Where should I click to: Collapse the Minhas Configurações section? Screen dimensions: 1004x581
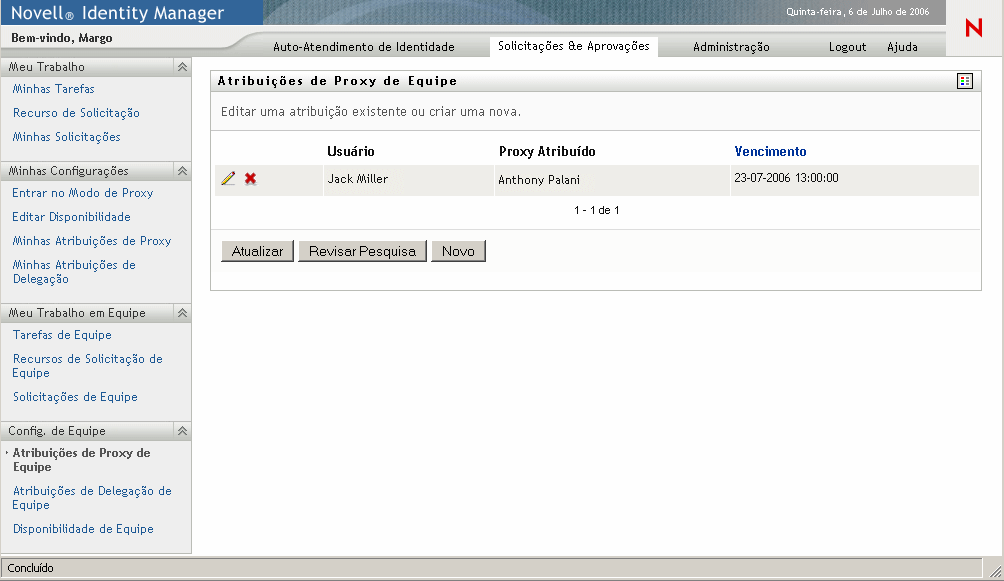tap(182, 171)
